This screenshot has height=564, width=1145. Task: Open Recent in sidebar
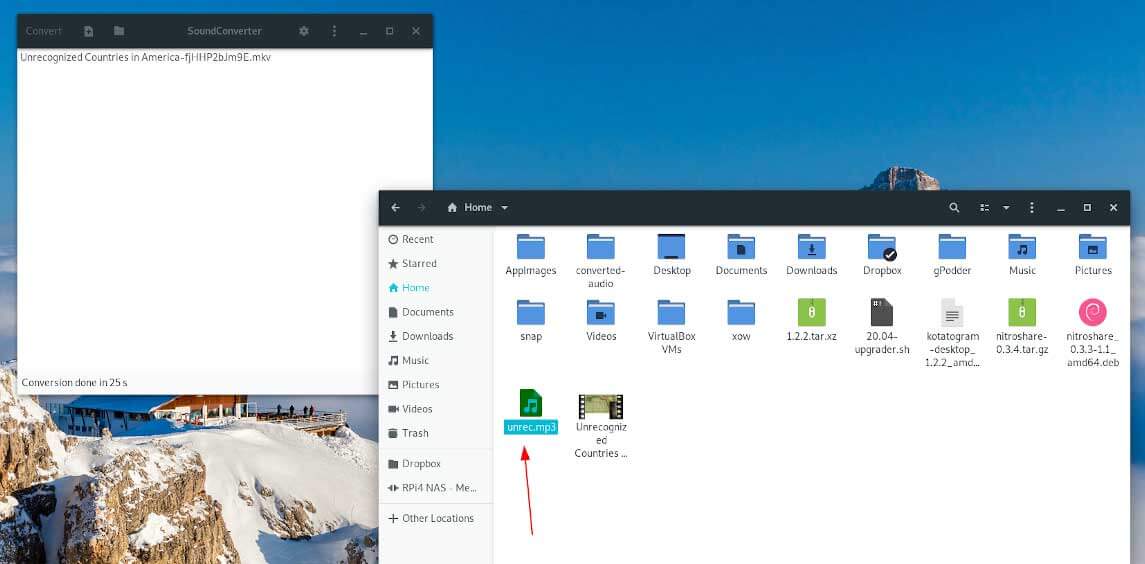436,239
